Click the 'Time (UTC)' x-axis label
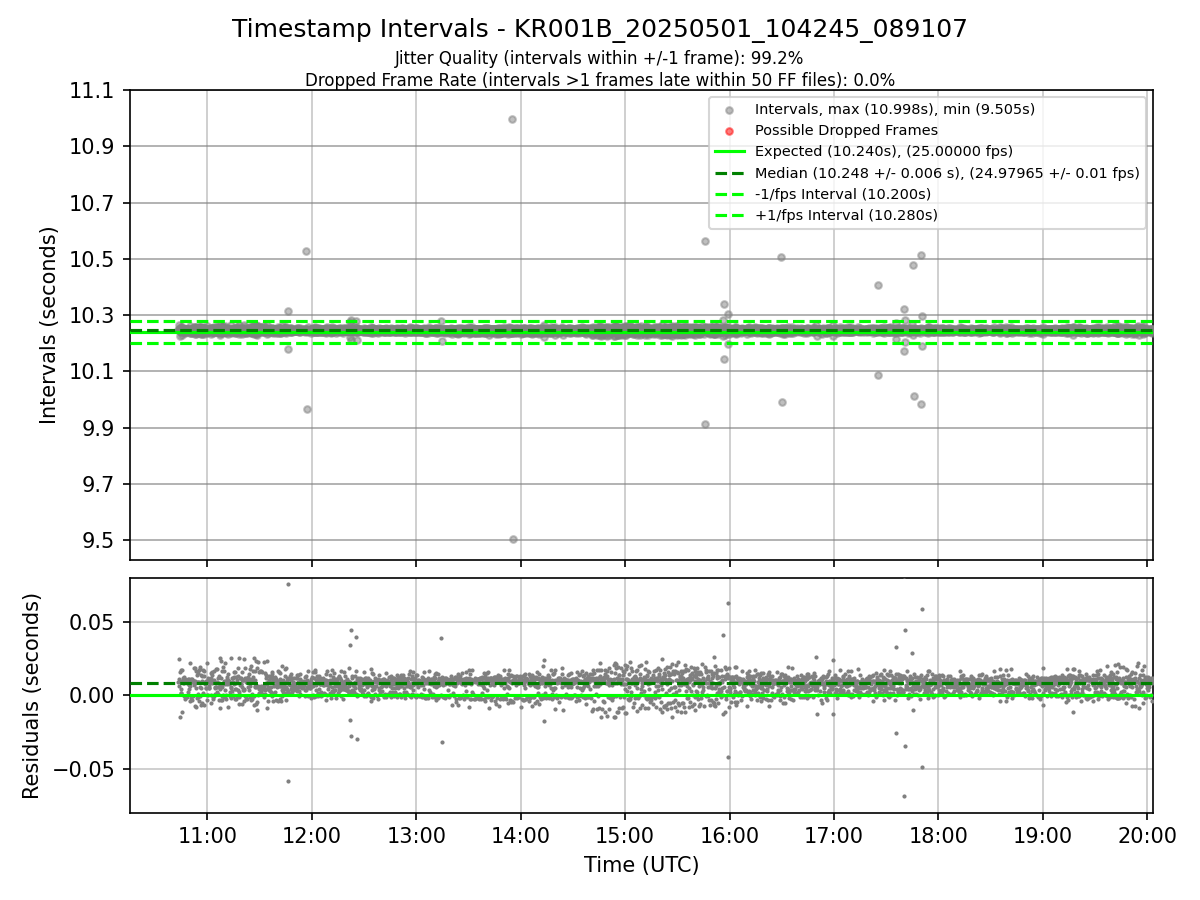This screenshot has height=900, width=1200. 641,865
